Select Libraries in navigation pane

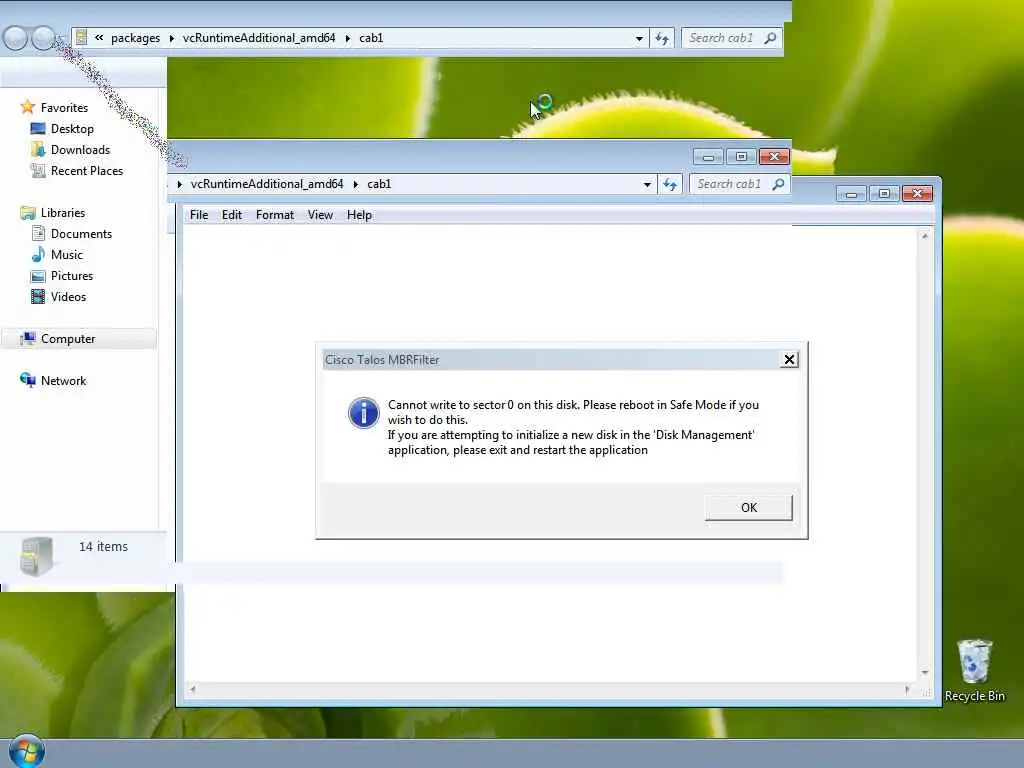(63, 213)
